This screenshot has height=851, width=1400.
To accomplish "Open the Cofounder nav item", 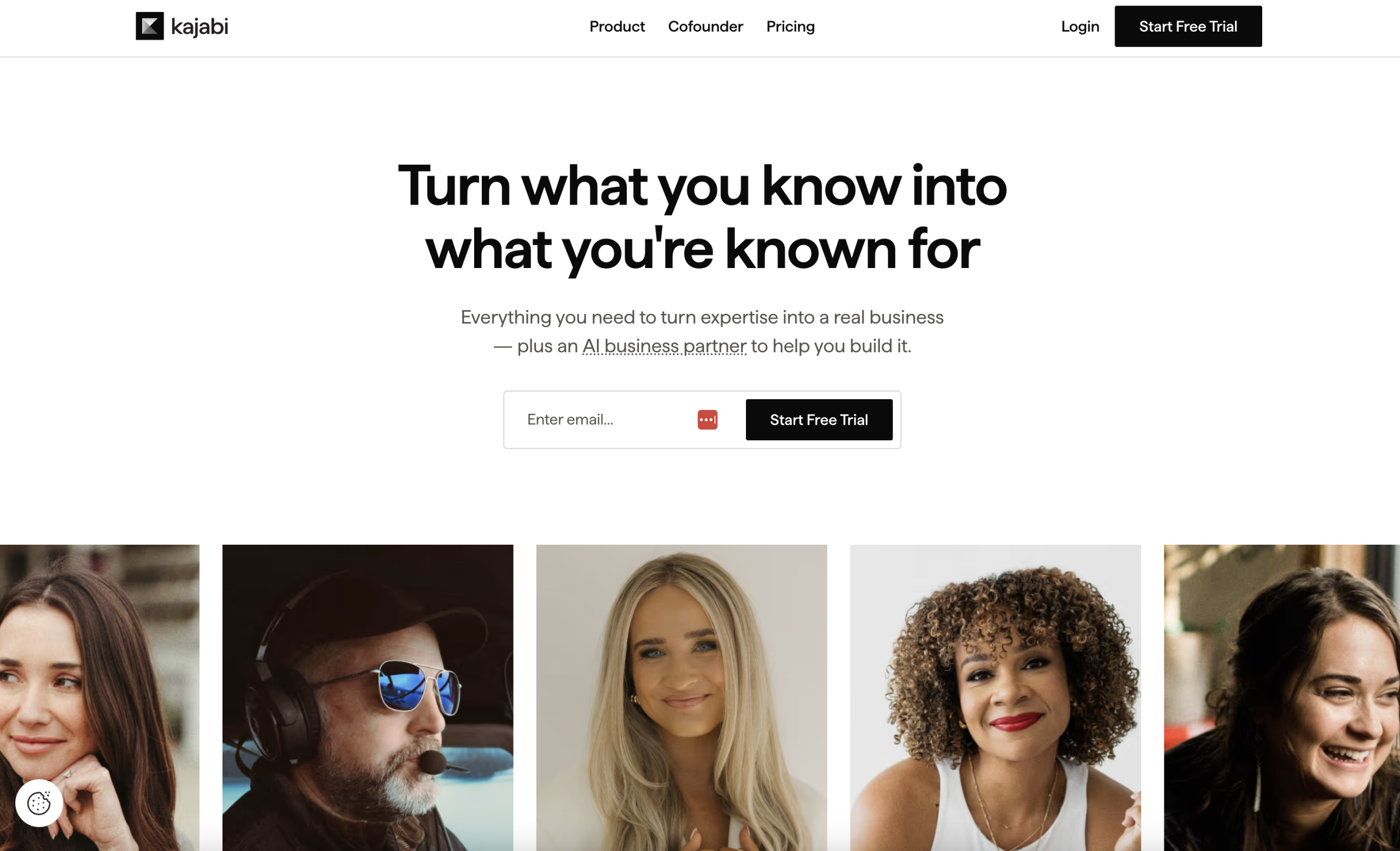I will [x=705, y=27].
